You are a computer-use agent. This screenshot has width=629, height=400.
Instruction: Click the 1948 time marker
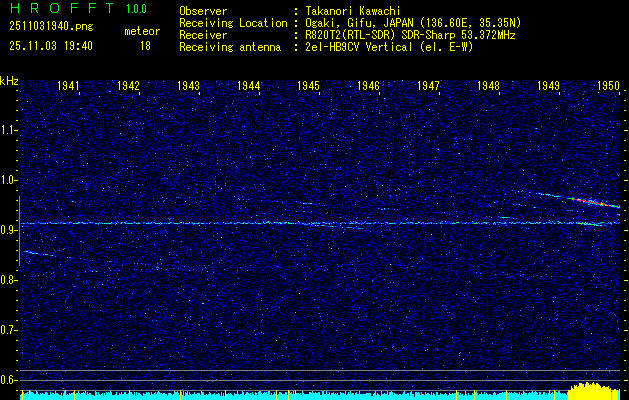pyautogui.click(x=489, y=87)
